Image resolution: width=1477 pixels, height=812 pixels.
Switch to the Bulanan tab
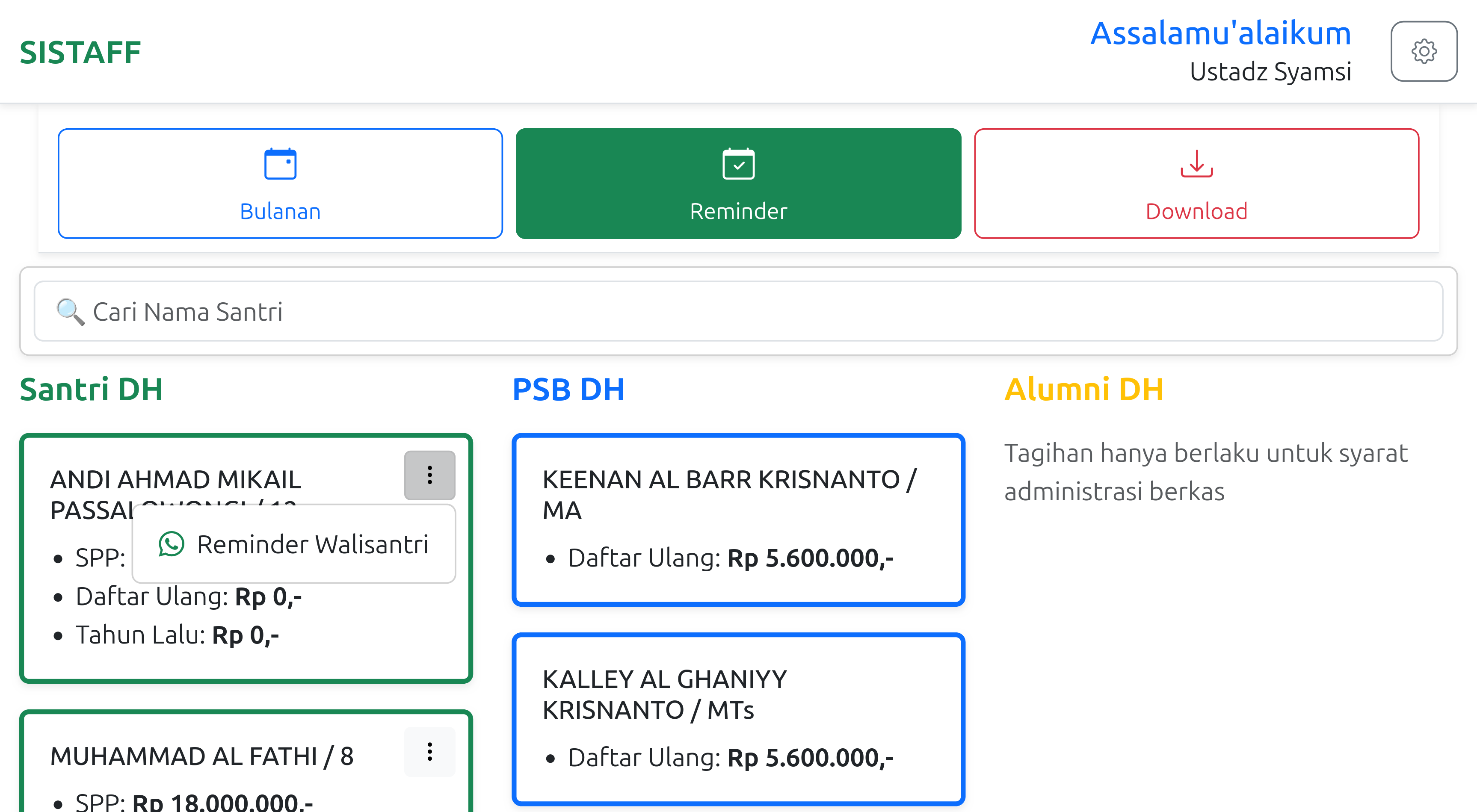pos(280,183)
